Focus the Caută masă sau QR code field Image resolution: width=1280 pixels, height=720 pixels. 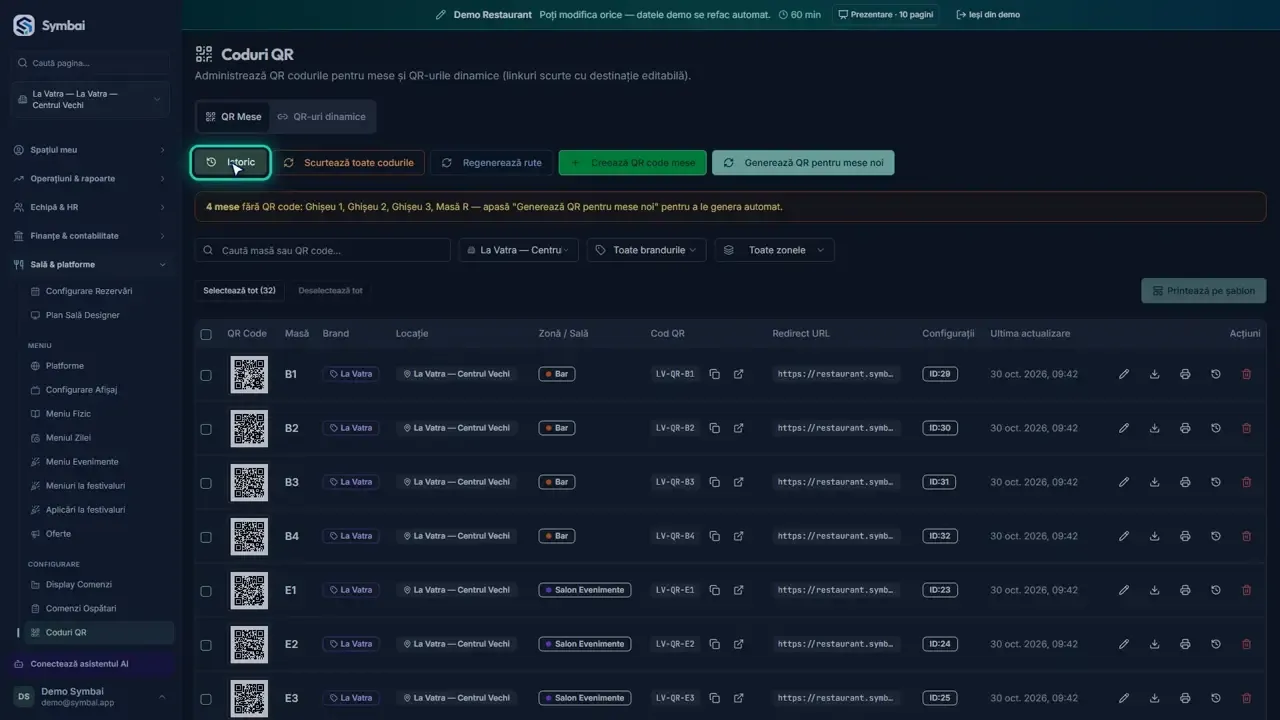point(322,250)
